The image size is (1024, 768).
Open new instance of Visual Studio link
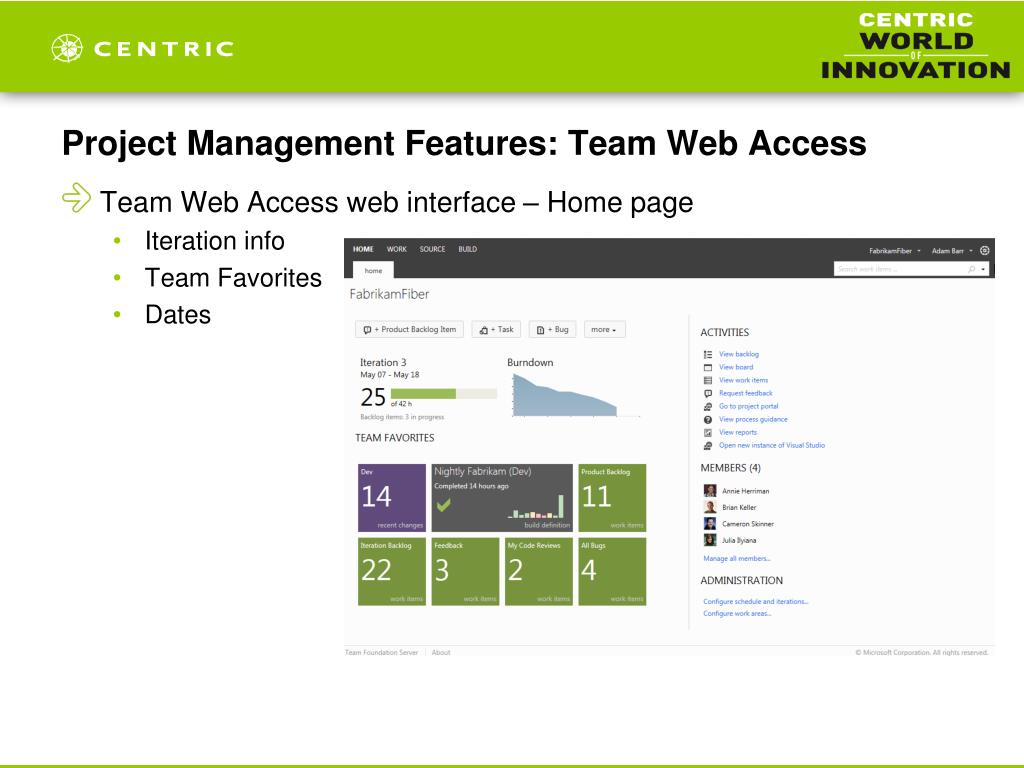[772, 445]
